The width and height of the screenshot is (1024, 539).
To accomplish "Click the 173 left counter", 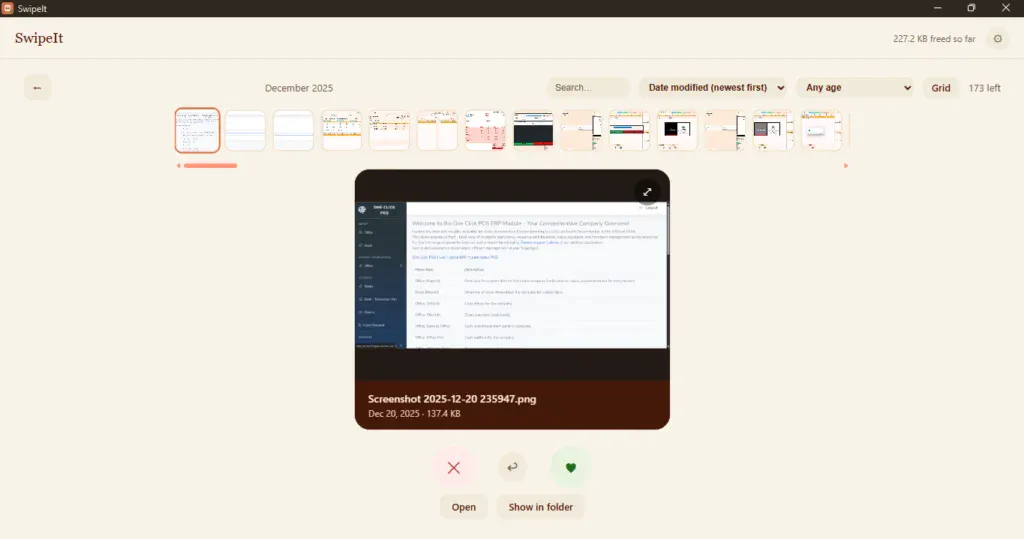I will [984, 88].
